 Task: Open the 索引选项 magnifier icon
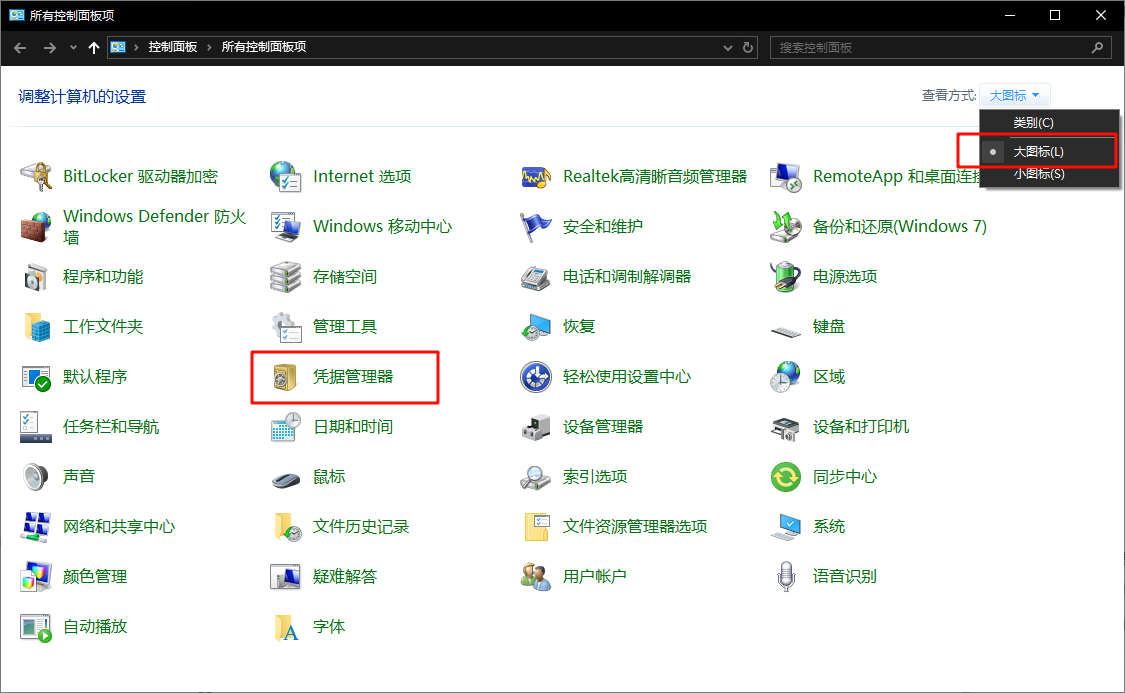pos(535,476)
